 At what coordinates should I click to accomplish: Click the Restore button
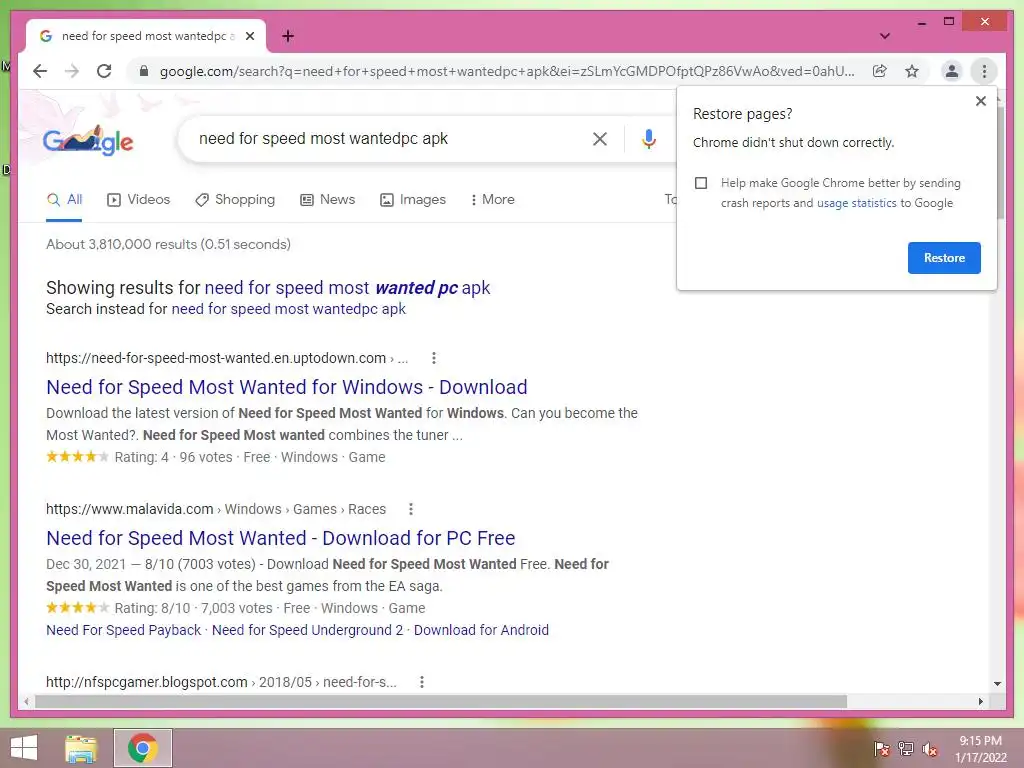(x=944, y=258)
